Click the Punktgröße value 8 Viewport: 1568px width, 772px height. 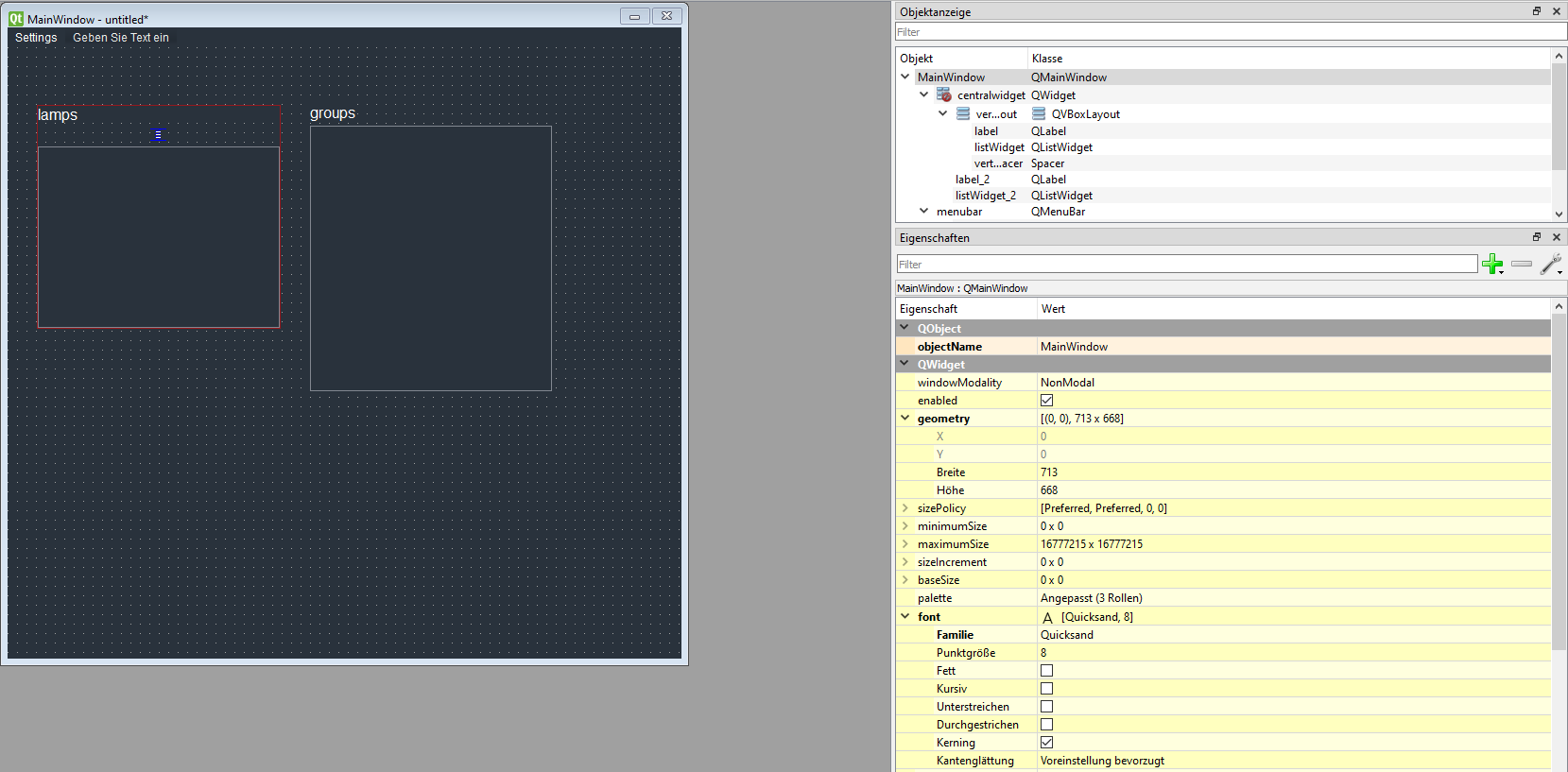[1294, 653]
